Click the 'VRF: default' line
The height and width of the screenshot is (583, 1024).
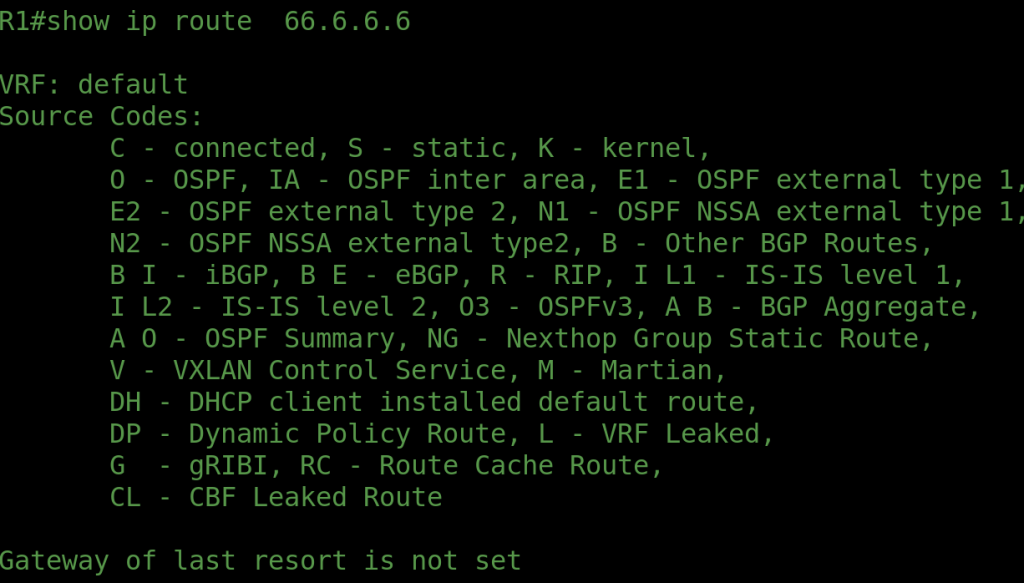[x=94, y=84]
